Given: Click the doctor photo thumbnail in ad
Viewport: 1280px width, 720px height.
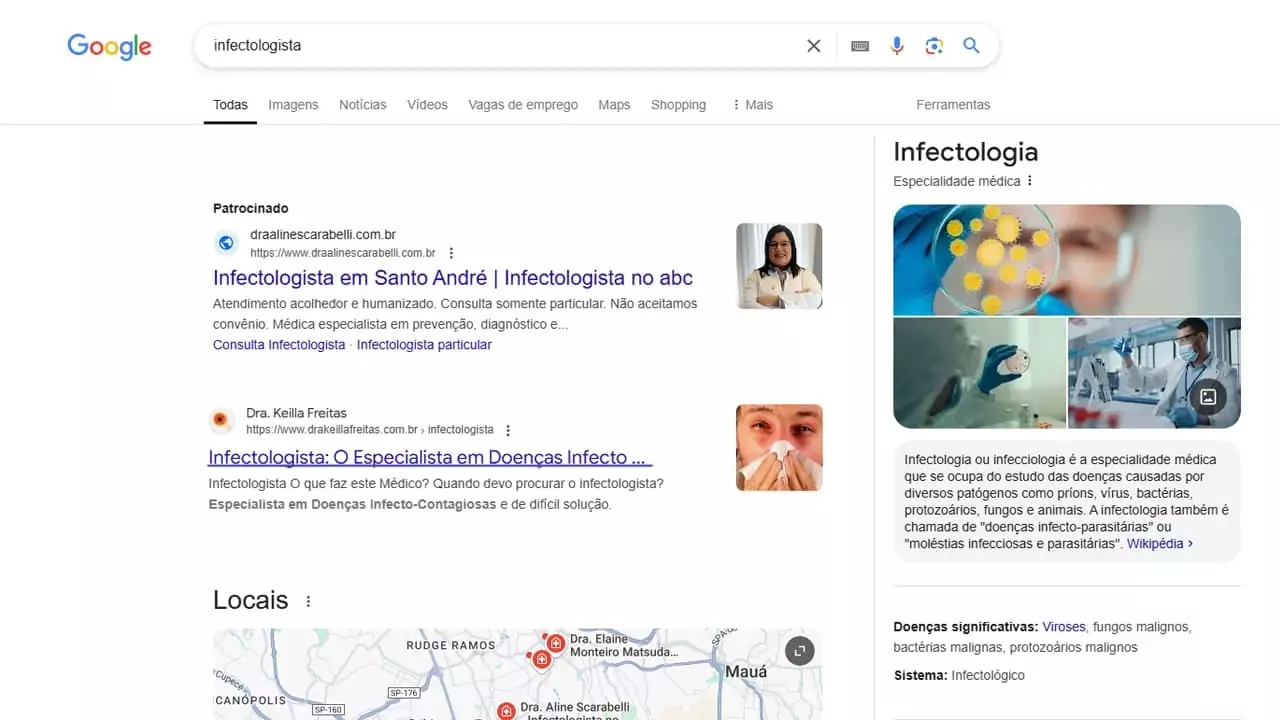Looking at the screenshot, I should (779, 266).
